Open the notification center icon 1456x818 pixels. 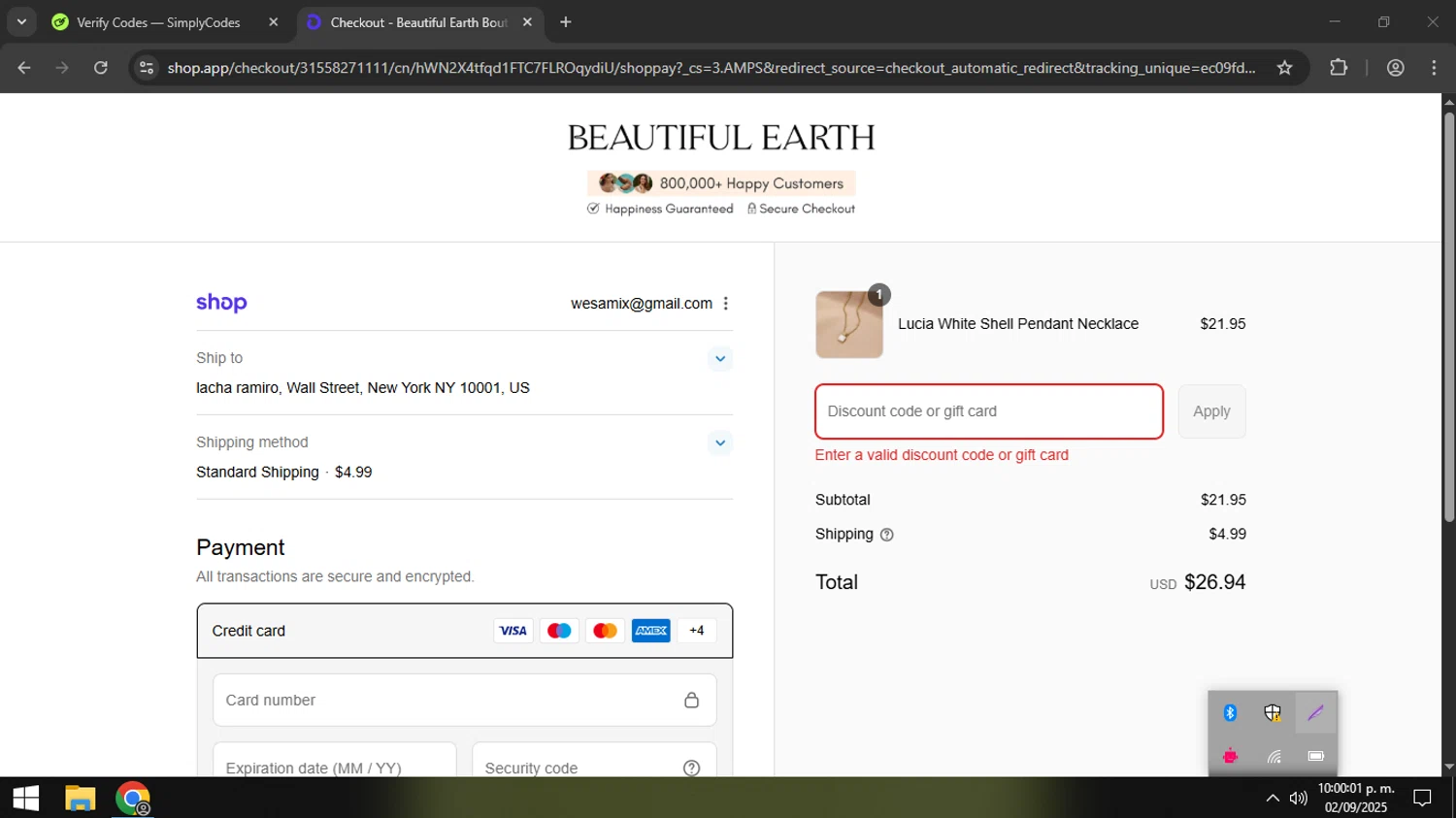click(x=1422, y=799)
